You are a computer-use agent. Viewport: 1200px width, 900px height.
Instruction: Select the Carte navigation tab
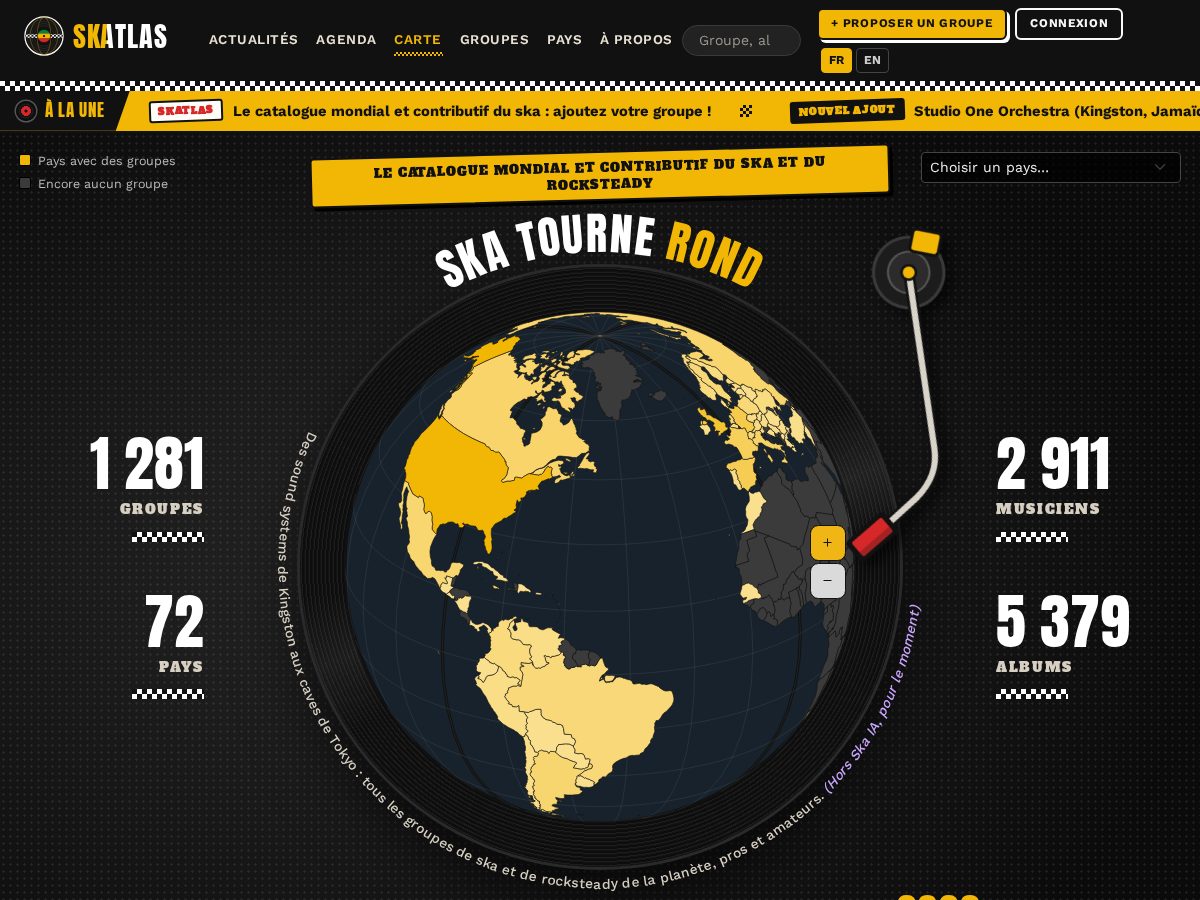pyautogui.click(x=418, y=40)
